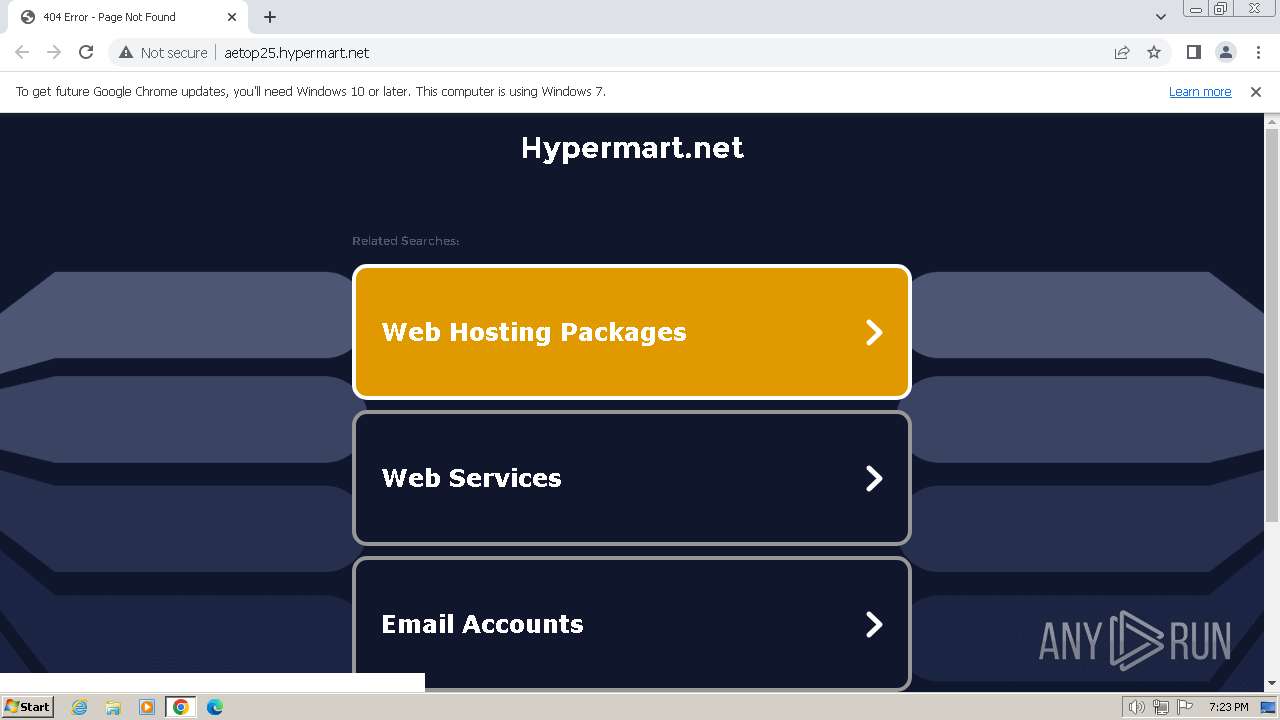Select the 404 Error - Page Not Found tab
This screenshot has height=720, width=1280.
tap(127, 17)
